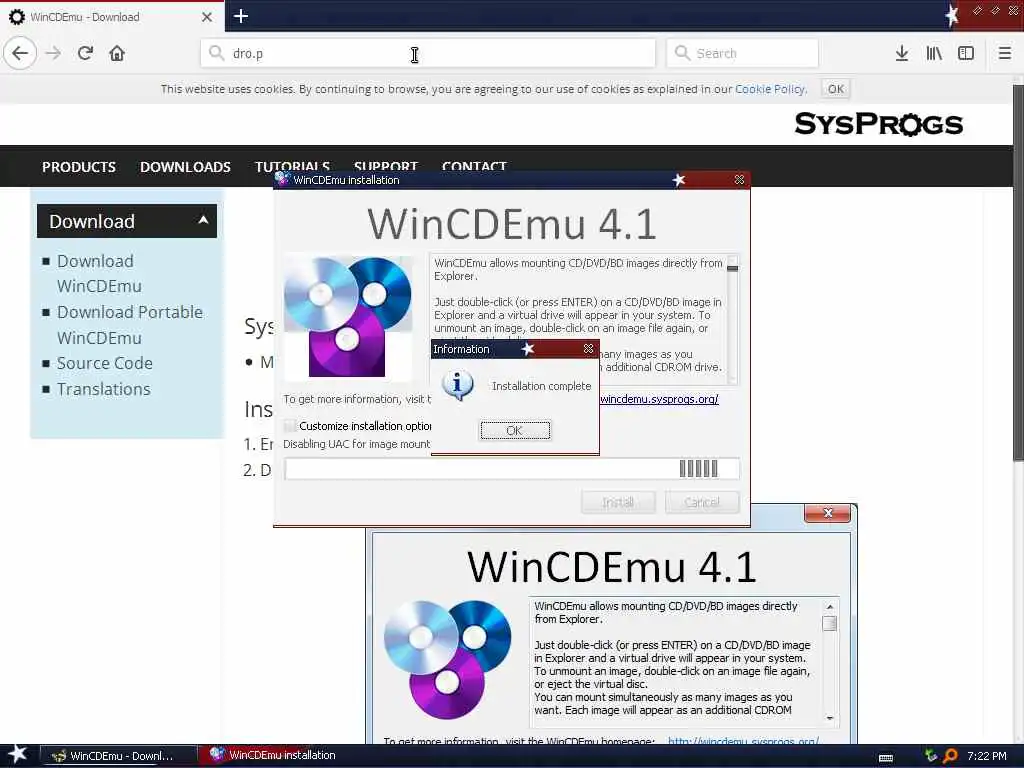Open a new browser tab
Viewport: 1024px width, 768px height.
tap(241, 16)
